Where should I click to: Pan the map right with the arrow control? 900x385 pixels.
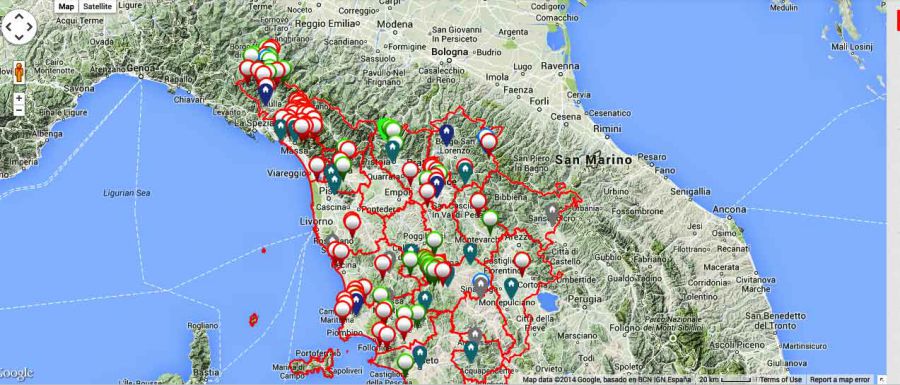29,27
